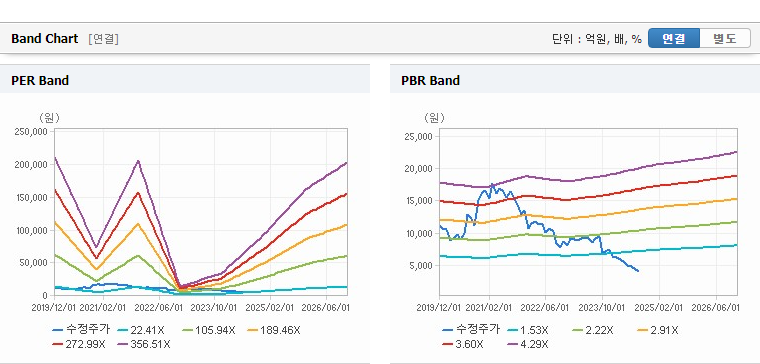Click the 5,000 y-axis label on PBR chart

pyautogui.click(x=420, y=266)
